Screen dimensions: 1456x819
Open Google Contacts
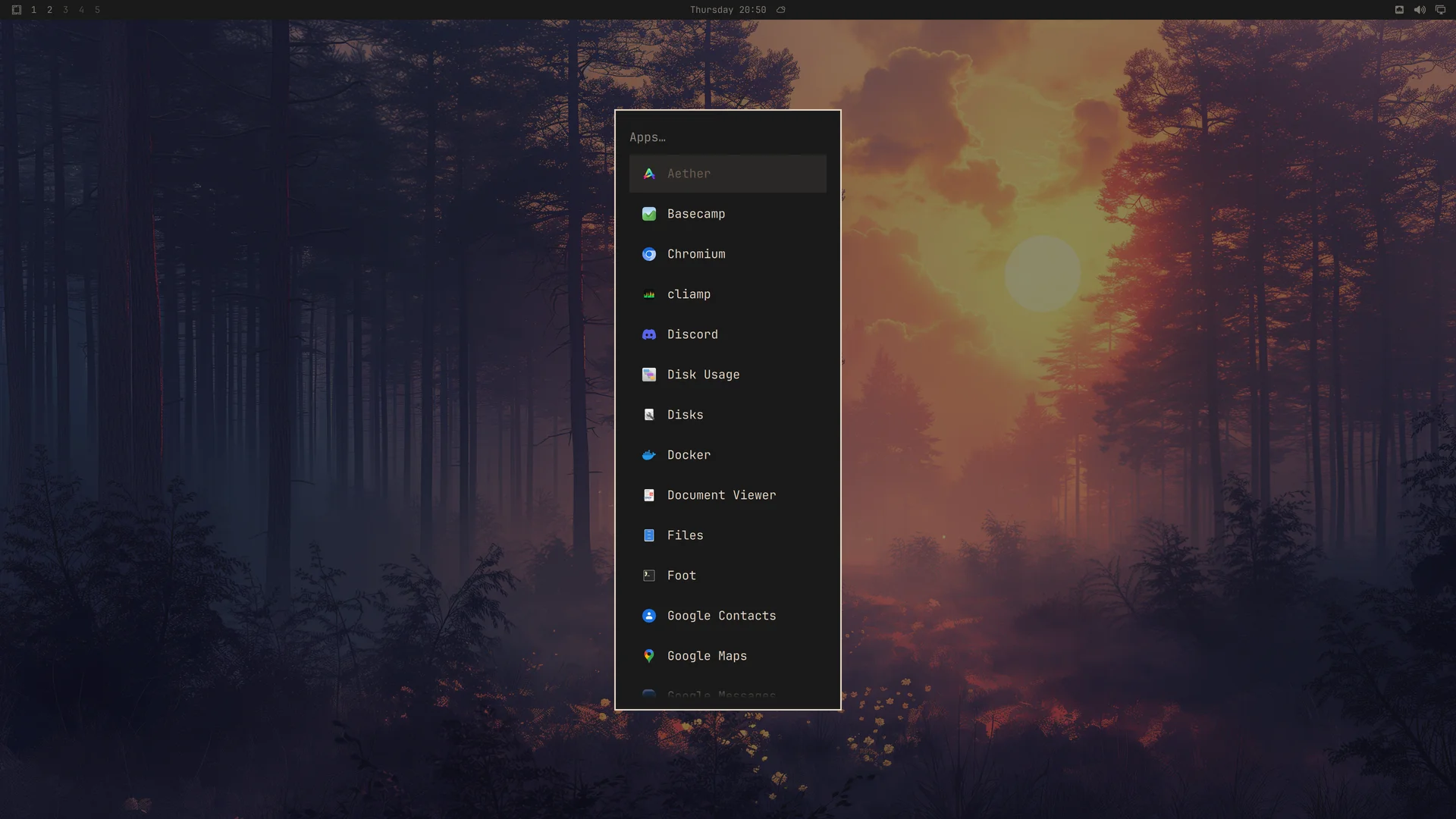(x=727, y=616)
